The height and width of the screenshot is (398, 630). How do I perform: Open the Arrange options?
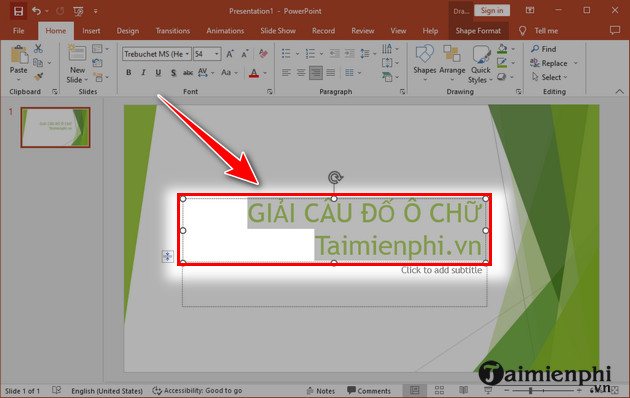click(x=452, y=63)
